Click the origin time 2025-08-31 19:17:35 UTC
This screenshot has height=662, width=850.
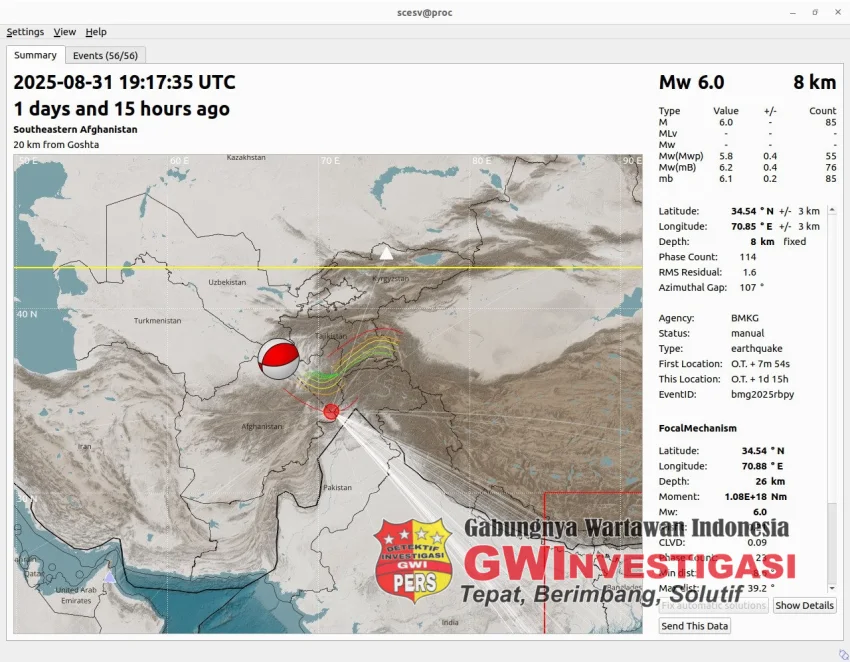coord(124,82)
